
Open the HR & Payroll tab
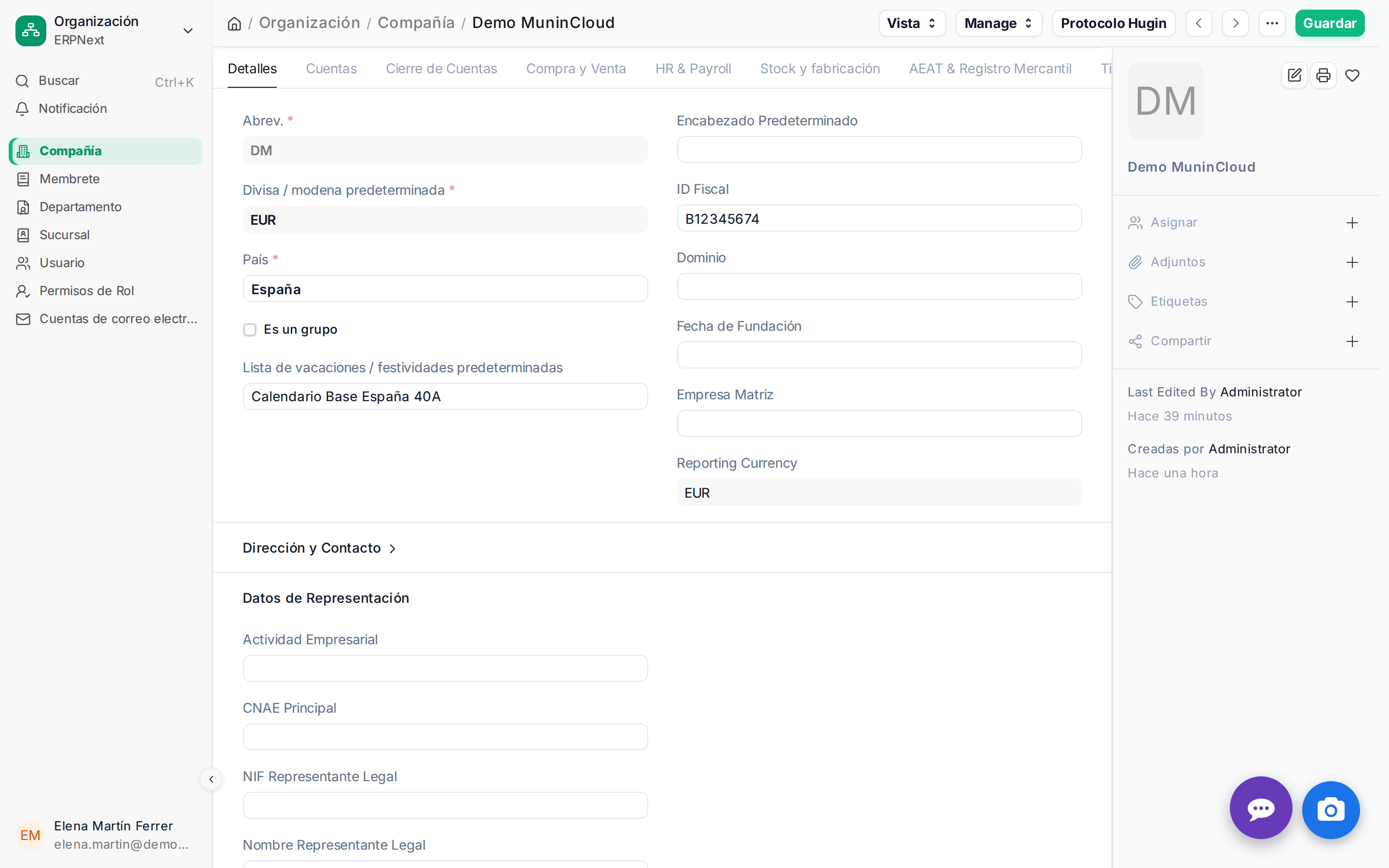click(x=693, y=69)
